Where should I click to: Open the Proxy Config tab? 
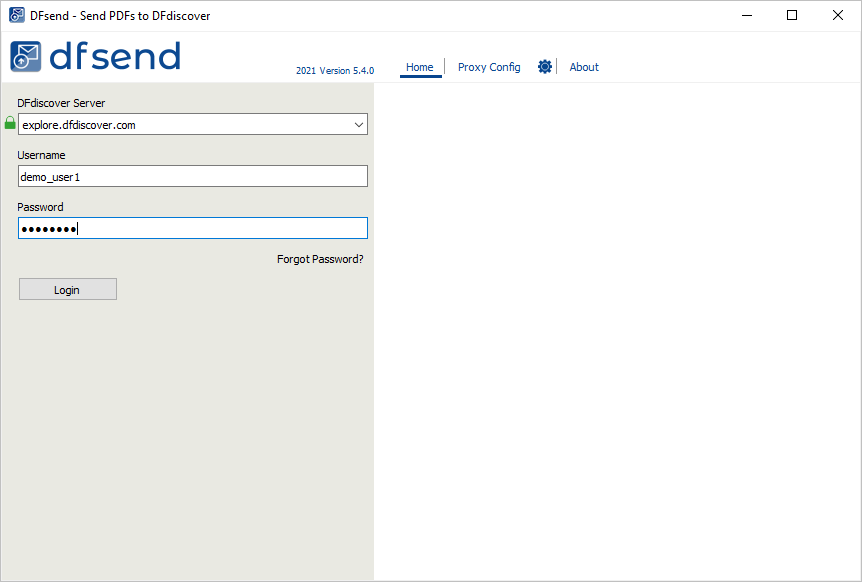point(489,67)
